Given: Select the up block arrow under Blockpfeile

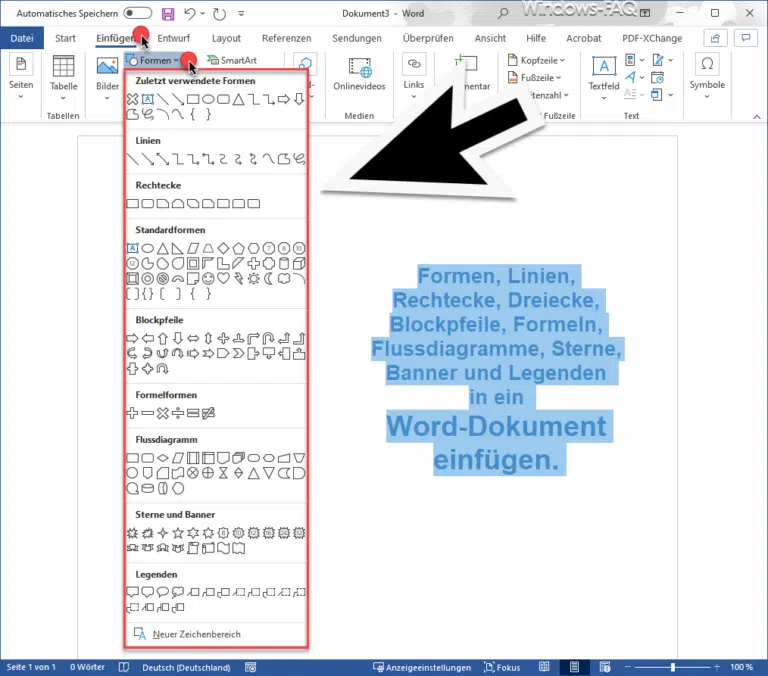Looking at the screenshot, I should pyautogui.click(x=163, y=338).
